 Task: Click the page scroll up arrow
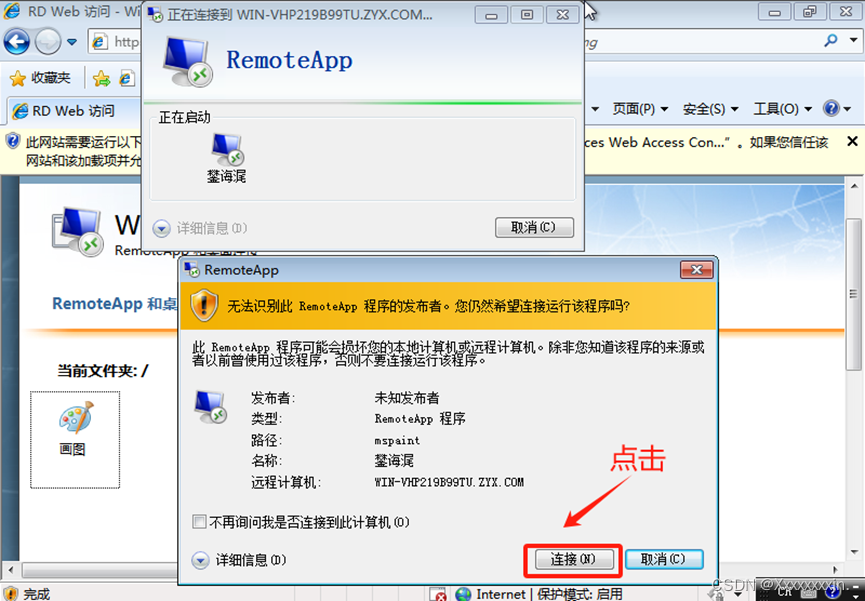pos(854,187)
